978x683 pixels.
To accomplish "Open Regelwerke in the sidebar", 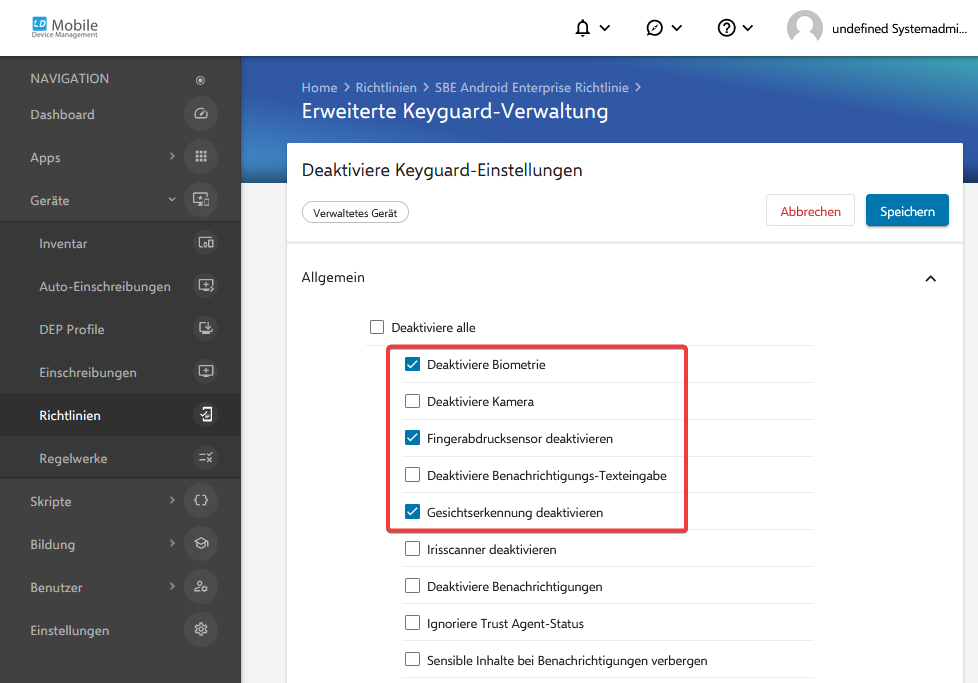I will [x=73, y=459].
